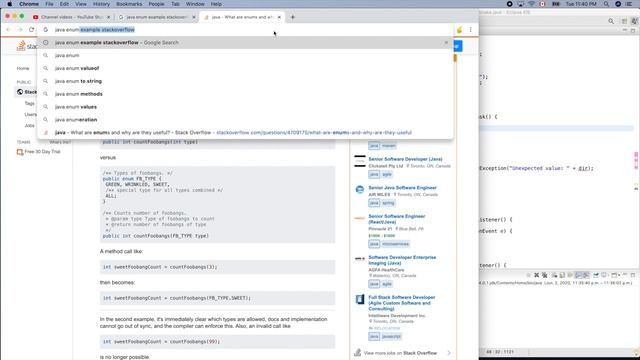Maximize the Eclipse console view
The width and height of the screenshot is (640, 360).
(633, 275)
